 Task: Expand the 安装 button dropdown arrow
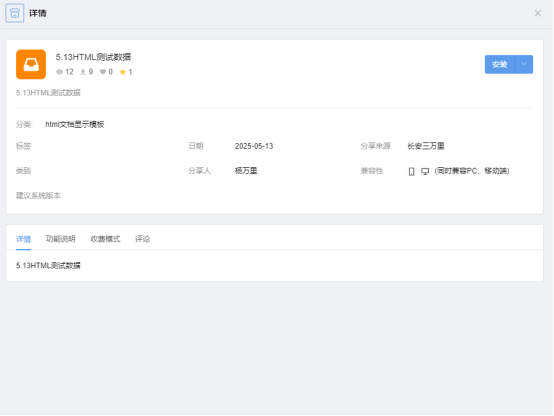click(x=524, y=64)
